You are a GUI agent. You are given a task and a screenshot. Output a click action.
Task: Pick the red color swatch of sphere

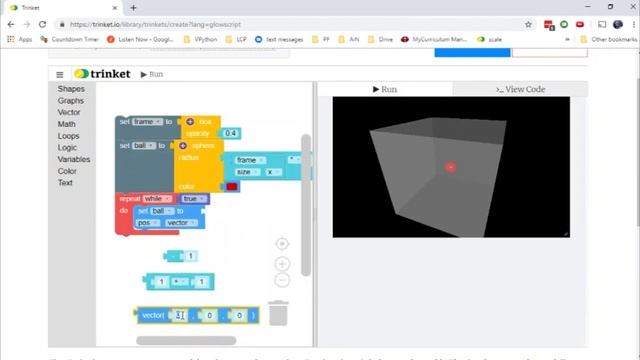pos(232,187)
